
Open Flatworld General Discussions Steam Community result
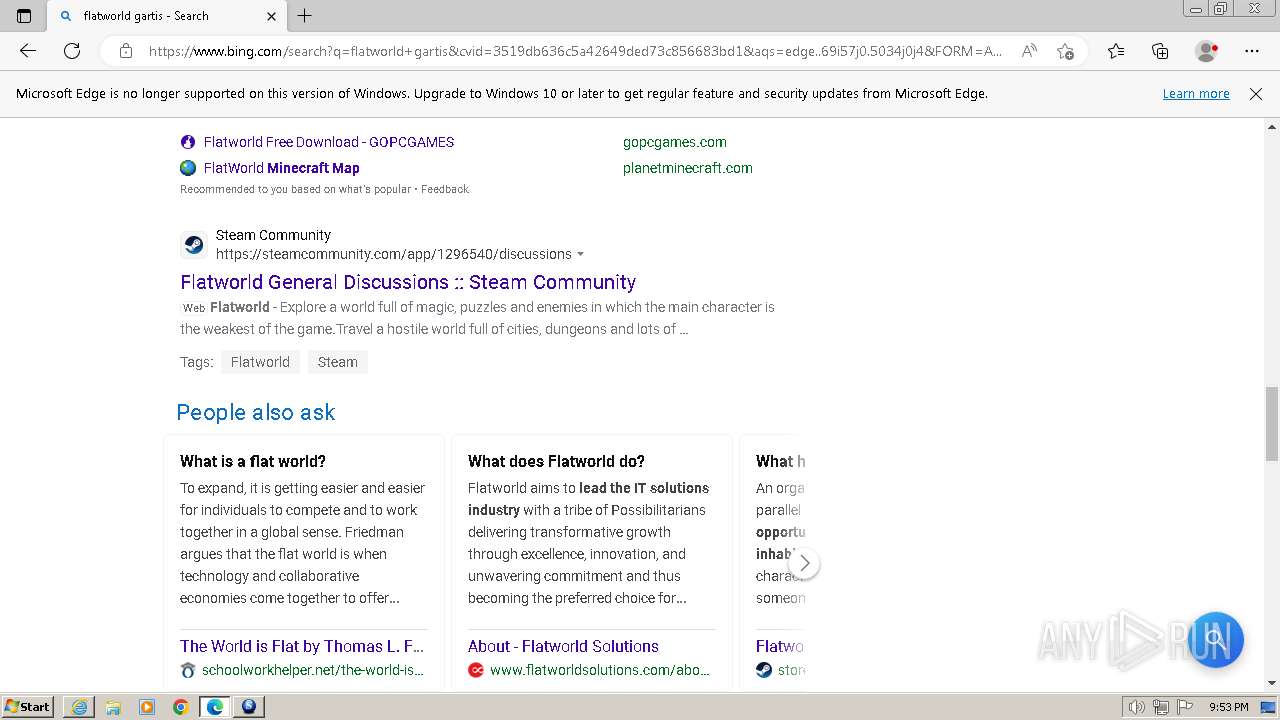tap(408, 282)
